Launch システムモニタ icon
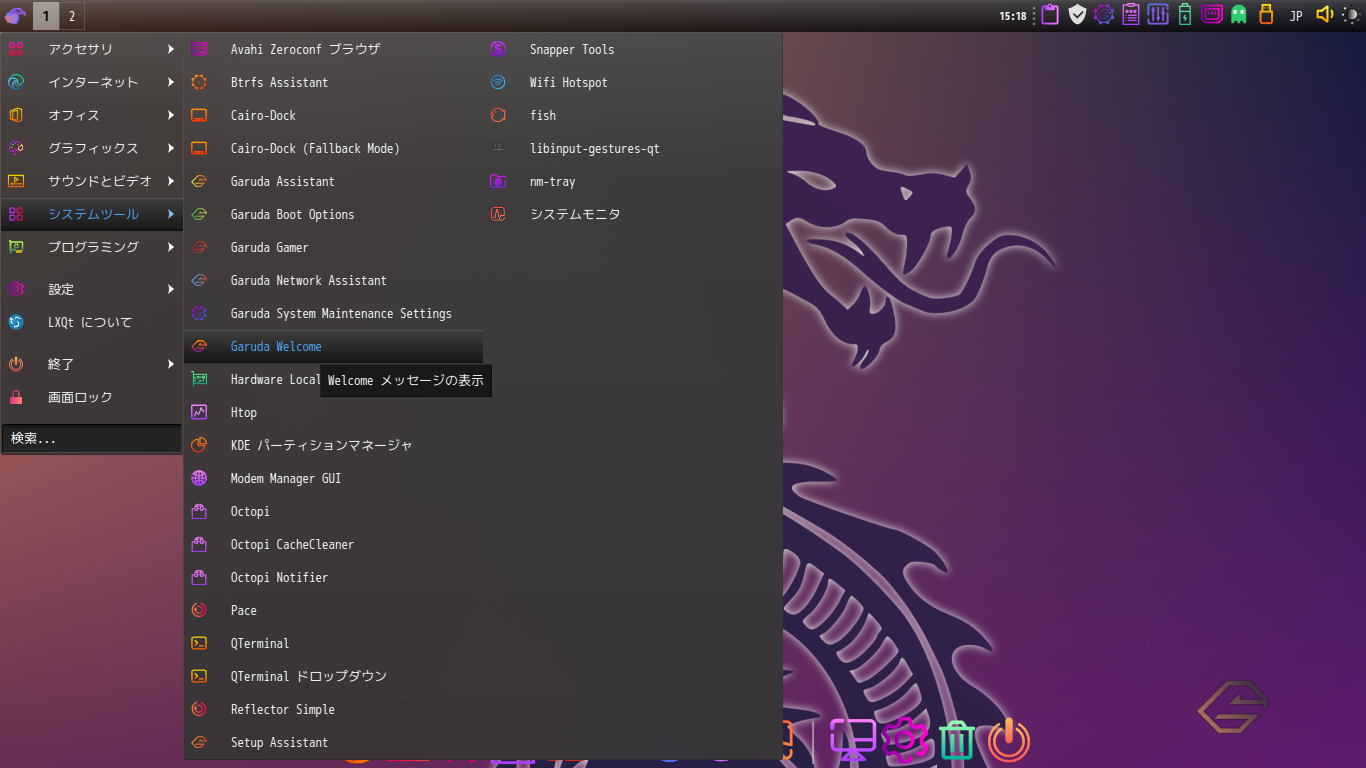The image size is (1366, 768). 498,214
